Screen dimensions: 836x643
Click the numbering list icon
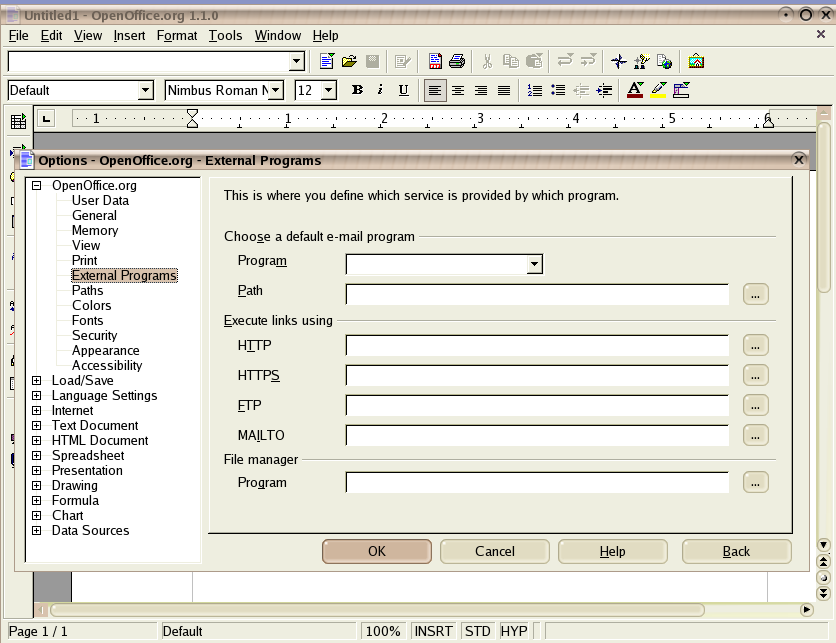coord(535,91)
